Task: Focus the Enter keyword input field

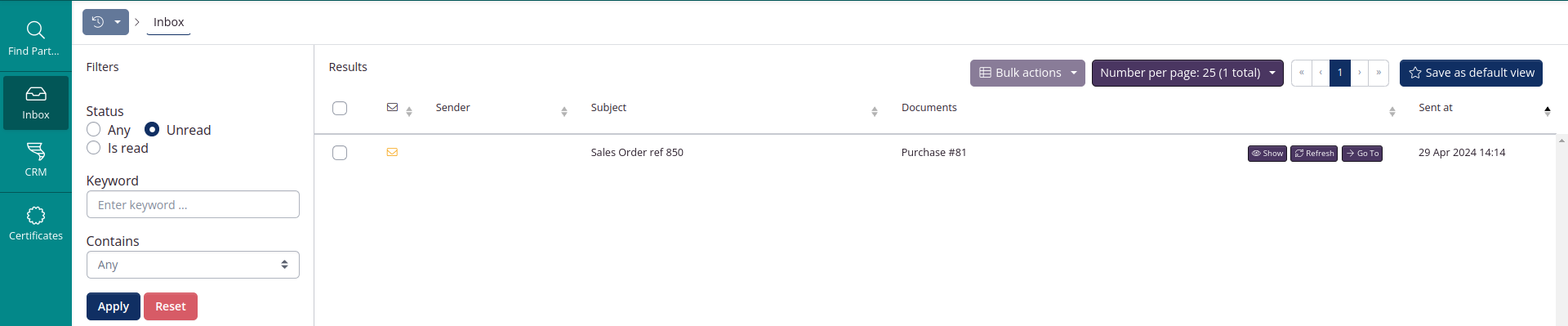Action: (193, 204)
